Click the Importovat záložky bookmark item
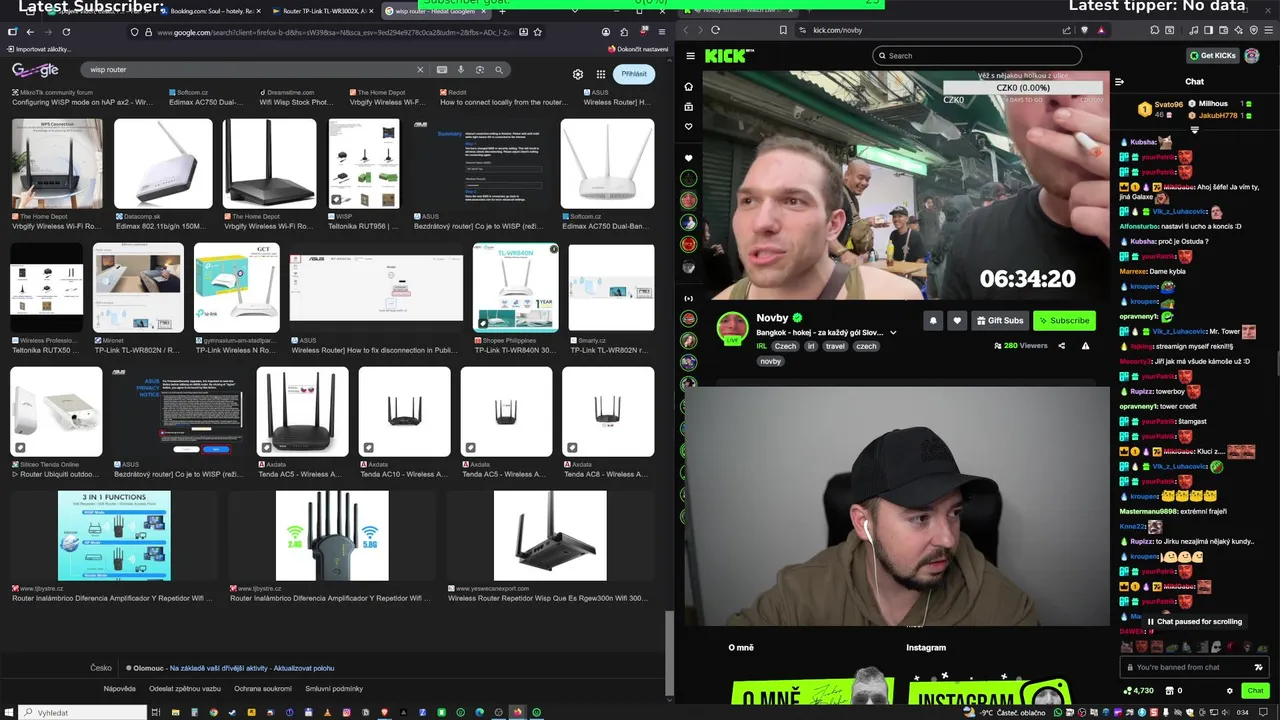The width and height of the screenshot is (1280, 720). pyautogui.click(x=37, y=49)
